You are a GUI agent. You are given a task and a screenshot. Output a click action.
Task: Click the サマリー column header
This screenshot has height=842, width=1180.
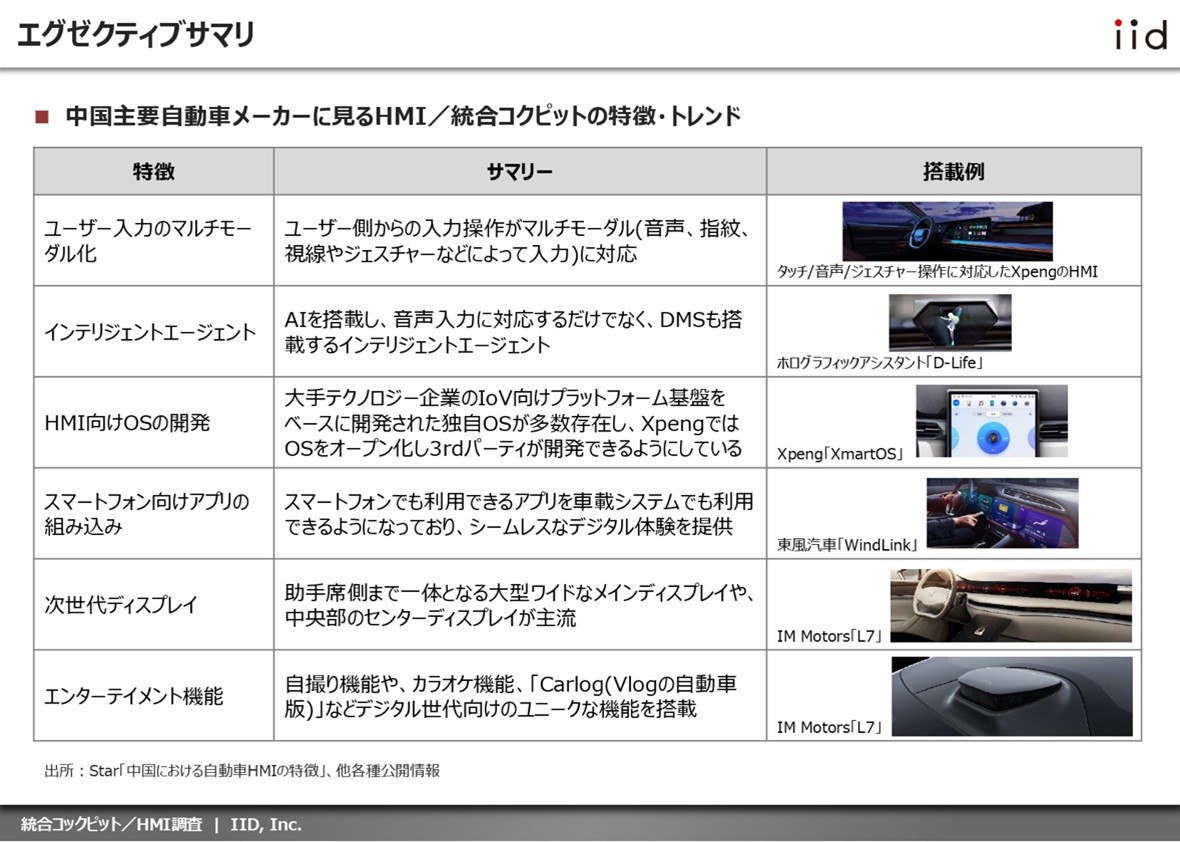point(520,172)
